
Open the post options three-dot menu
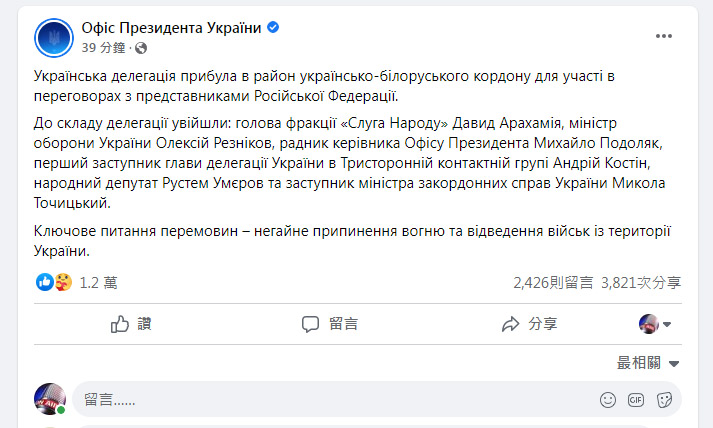click(x=665, y=36)
